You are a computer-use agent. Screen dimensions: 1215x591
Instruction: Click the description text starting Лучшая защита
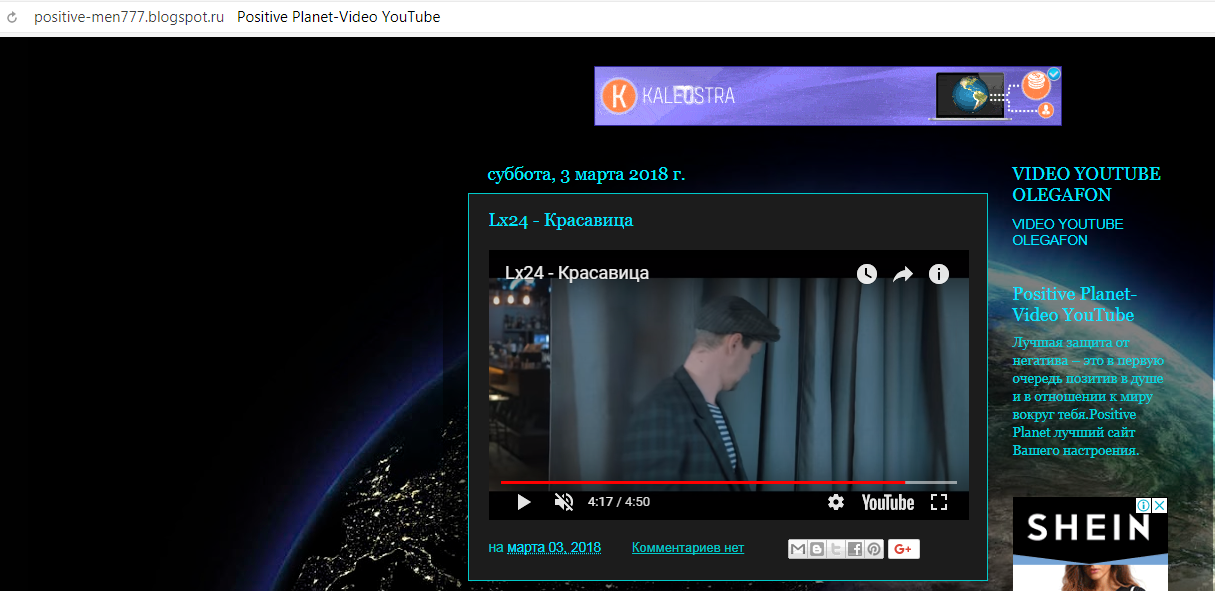coord(1088,396)
